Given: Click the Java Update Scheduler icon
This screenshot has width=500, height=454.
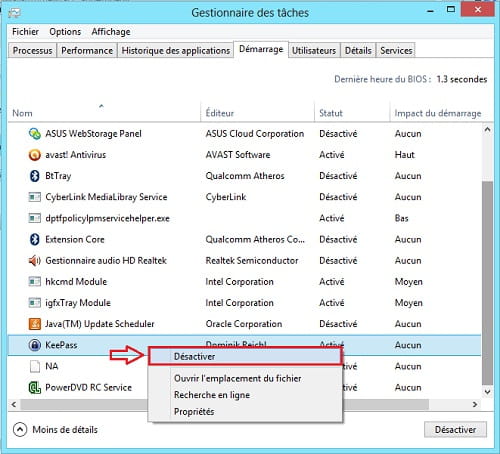Looking at the screenshot, I should (x=35, y=324).
